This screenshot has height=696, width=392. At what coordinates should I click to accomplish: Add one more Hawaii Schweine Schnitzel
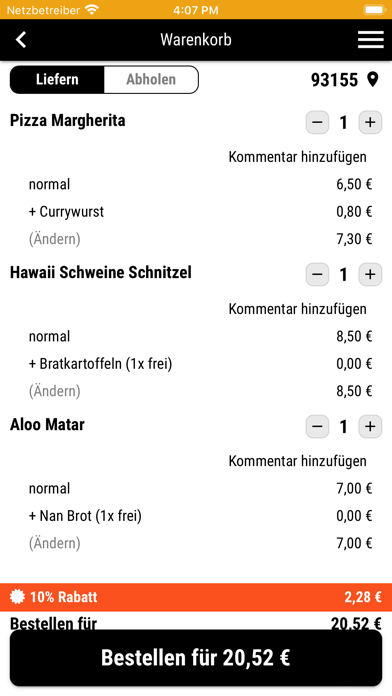(370, 274)
